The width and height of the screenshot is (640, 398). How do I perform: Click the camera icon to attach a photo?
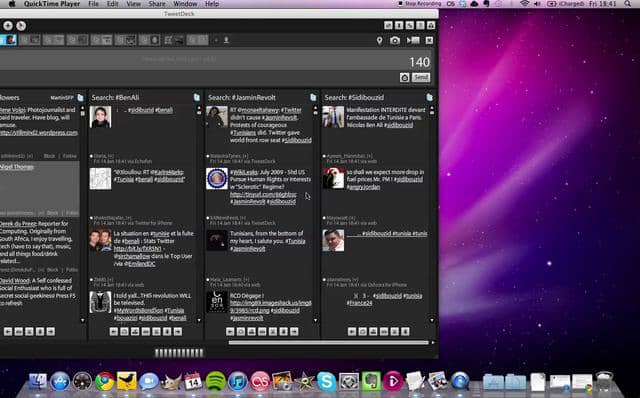(x=395, y=40)
